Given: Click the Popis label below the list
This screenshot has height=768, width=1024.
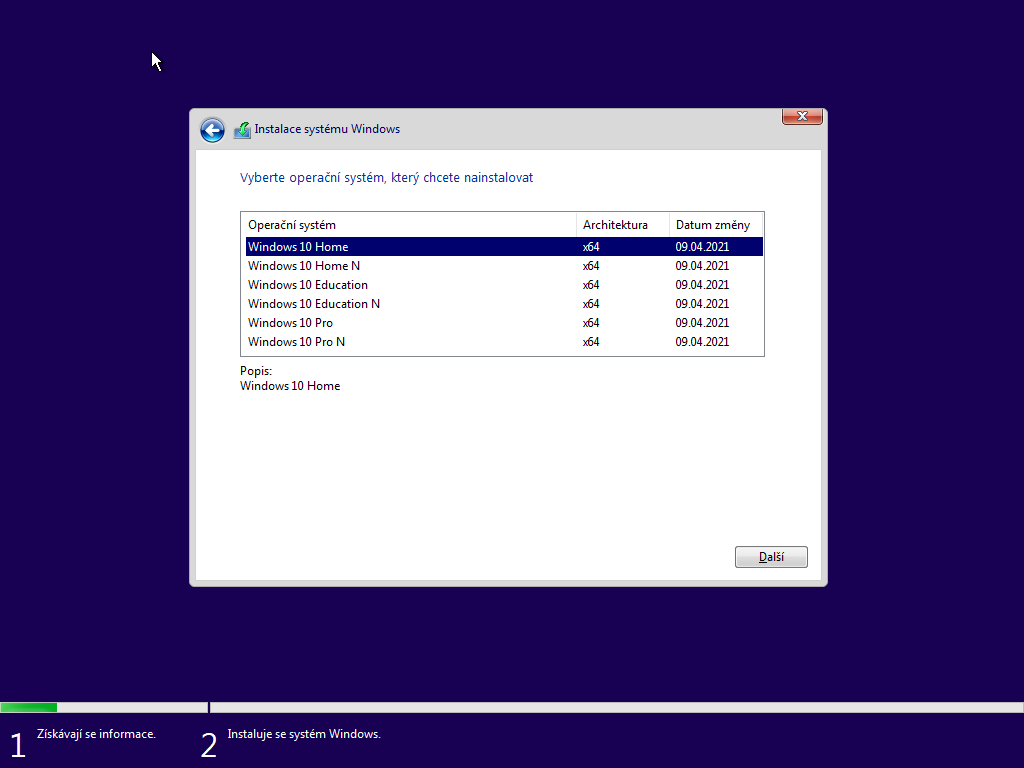Looking at the screenshot, I should click(x=256, y=371).
